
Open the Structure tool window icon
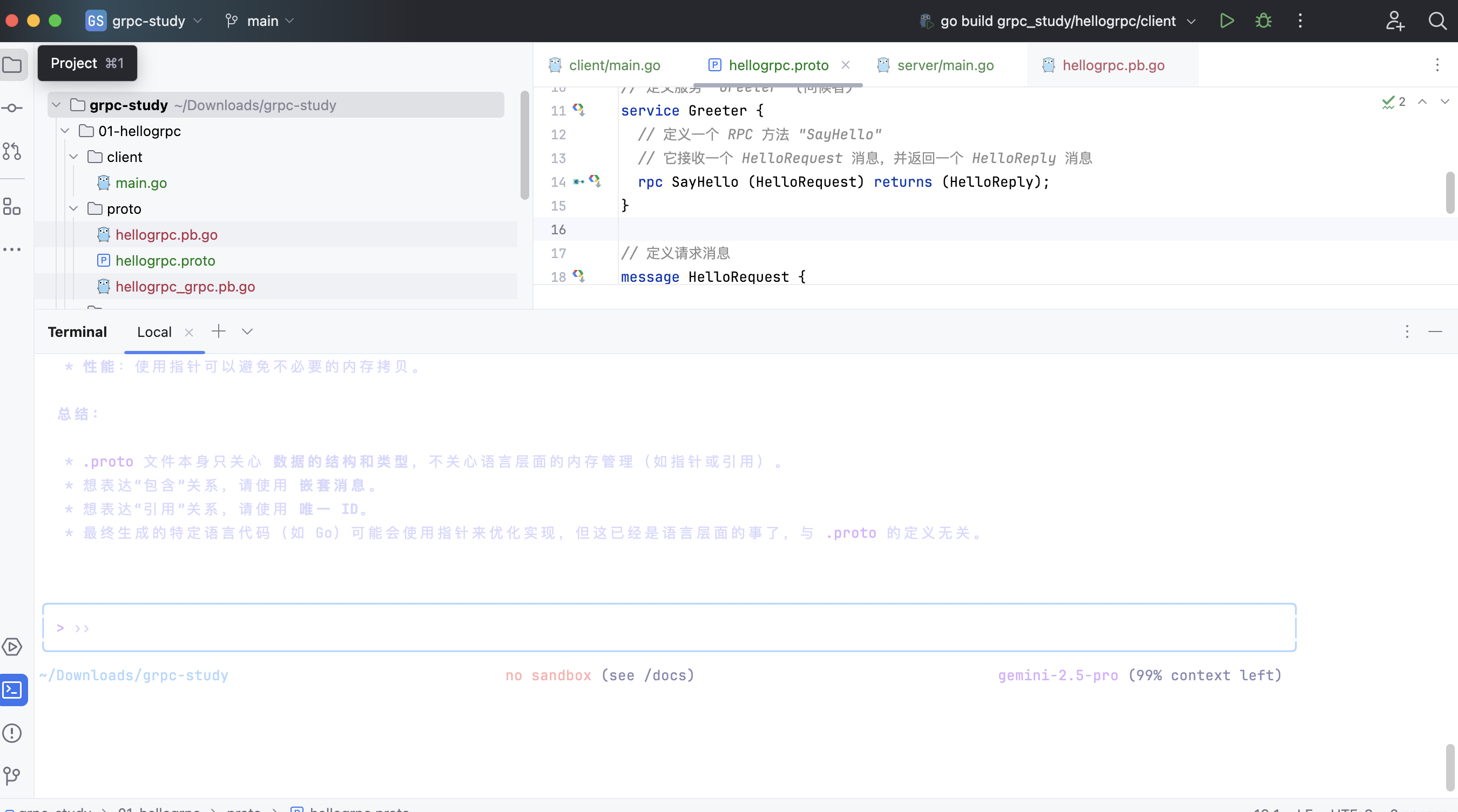coord(12,207)
